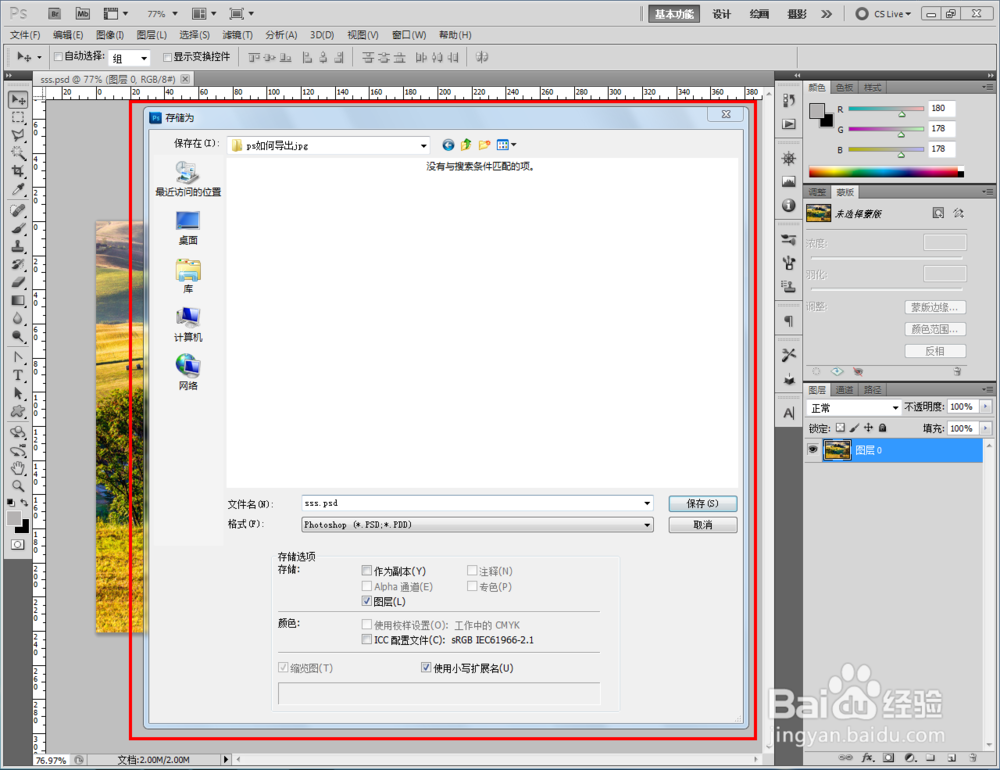Select the Eraser tool
The image size is (1000, 770).
[x=18, y=282]
